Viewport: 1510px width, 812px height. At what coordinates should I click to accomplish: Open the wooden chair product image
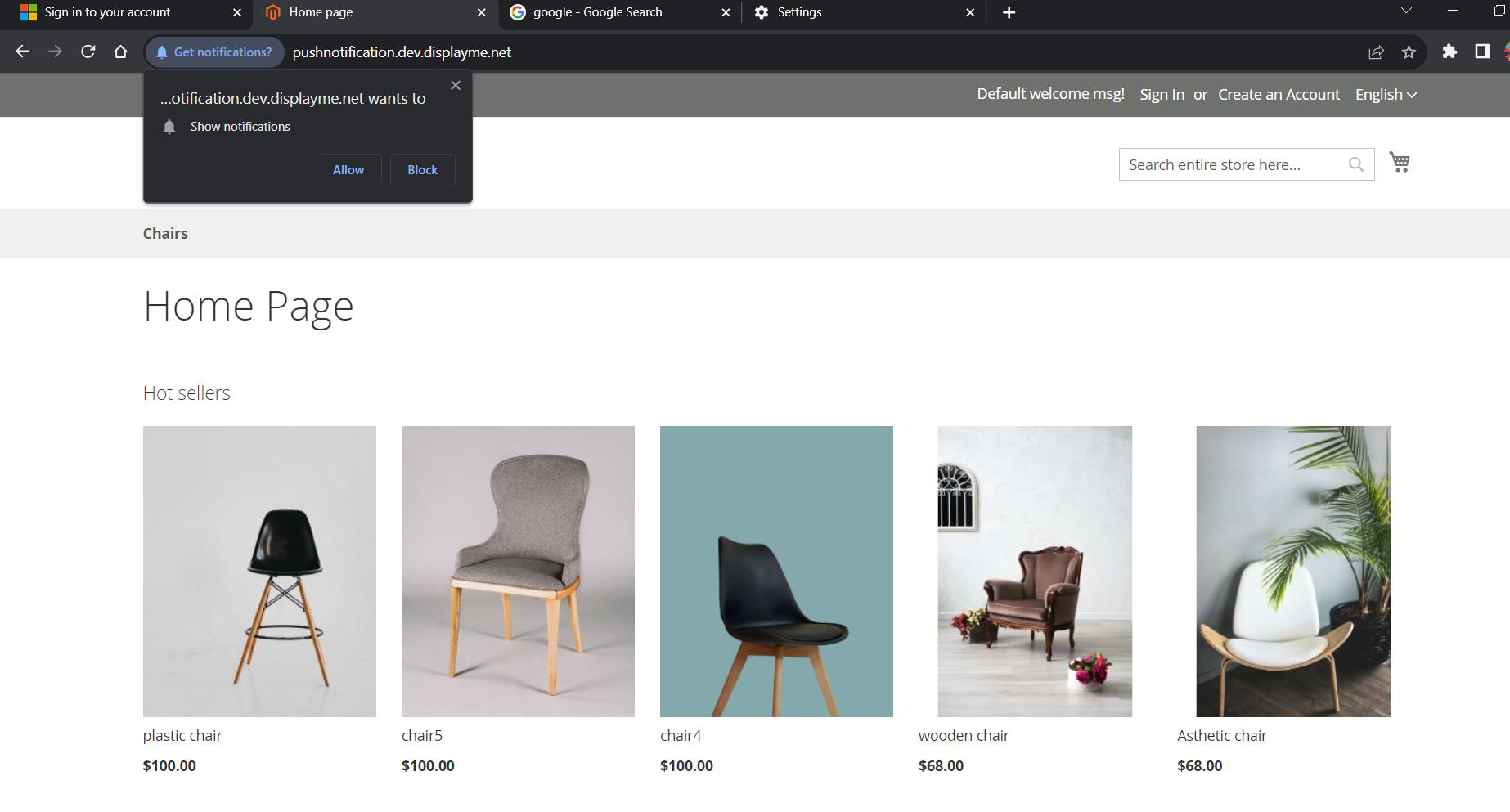(1034, 571)
